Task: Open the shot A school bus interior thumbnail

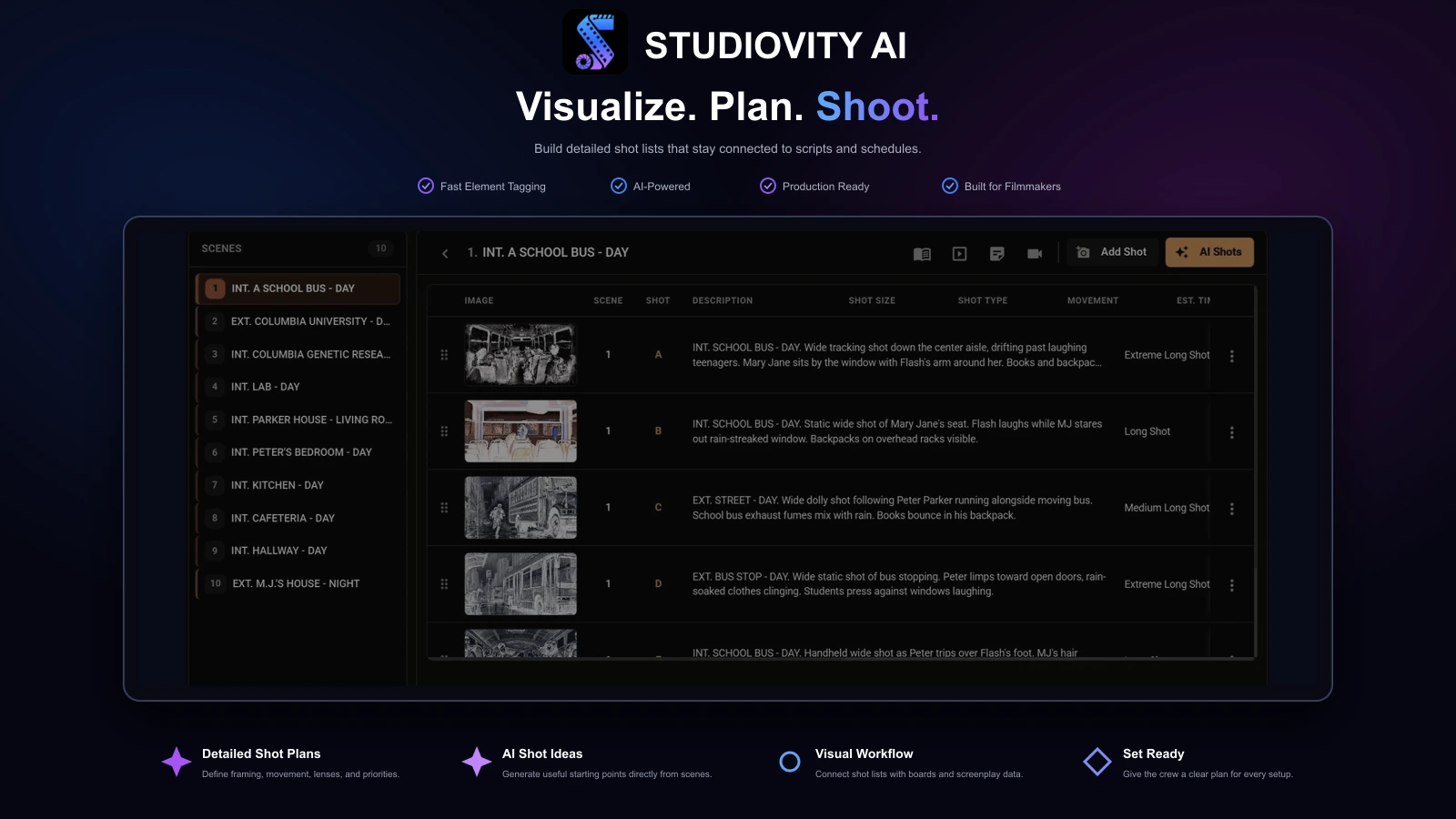Action: point(521,355)
